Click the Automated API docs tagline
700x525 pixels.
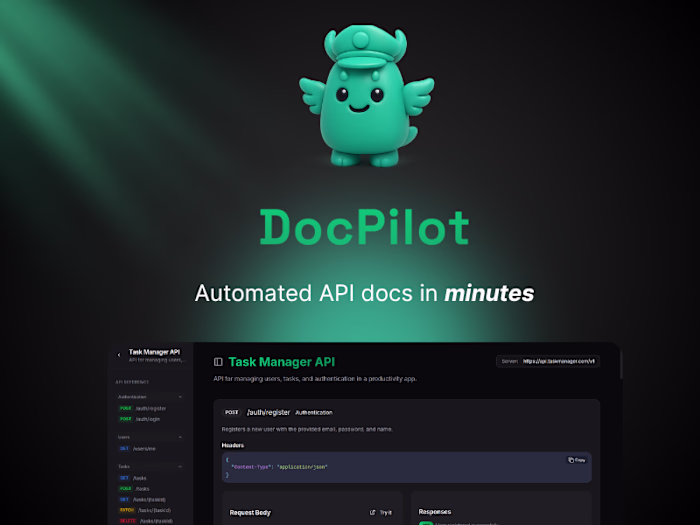(364, 293)
